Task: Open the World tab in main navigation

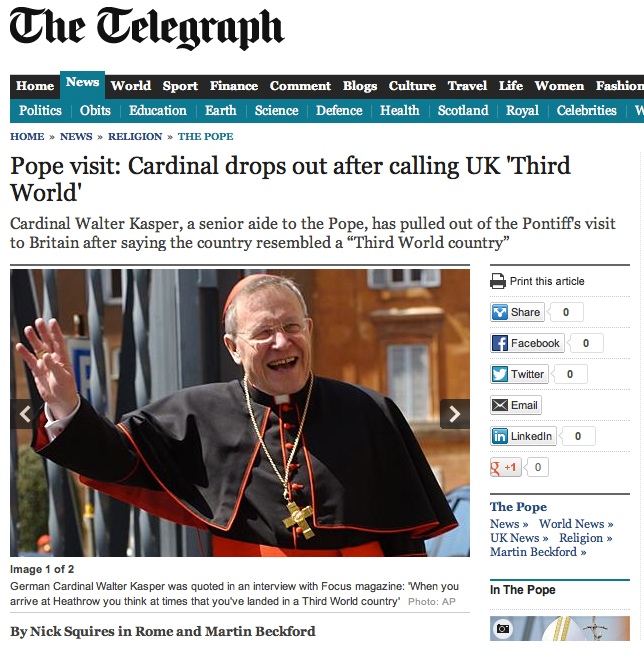Action: [131, 86]
